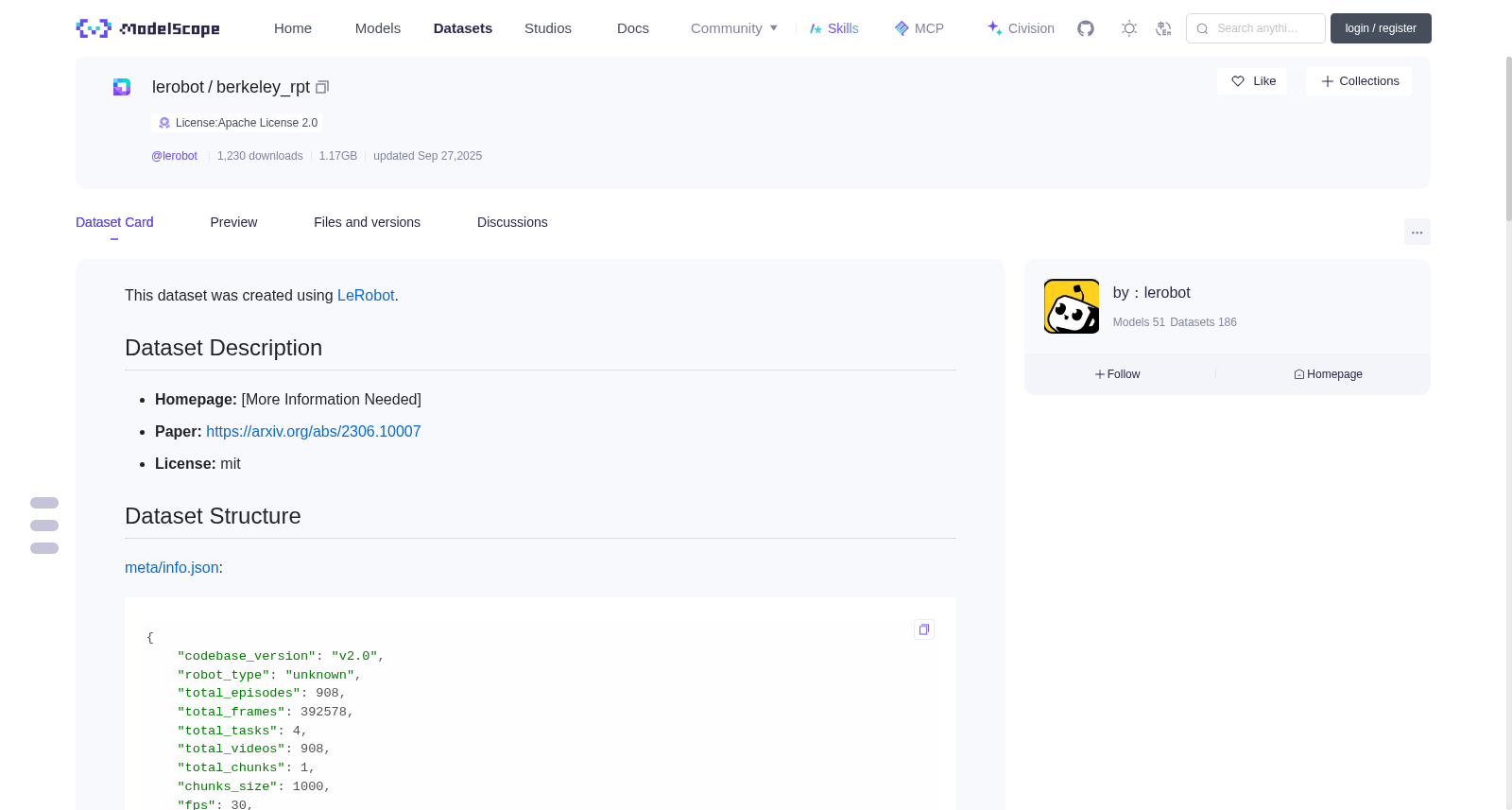The width and height of the screenshot is (1512, 810).
Task: Open the three-dots more options button
Action: click(x=1417, y=232)
